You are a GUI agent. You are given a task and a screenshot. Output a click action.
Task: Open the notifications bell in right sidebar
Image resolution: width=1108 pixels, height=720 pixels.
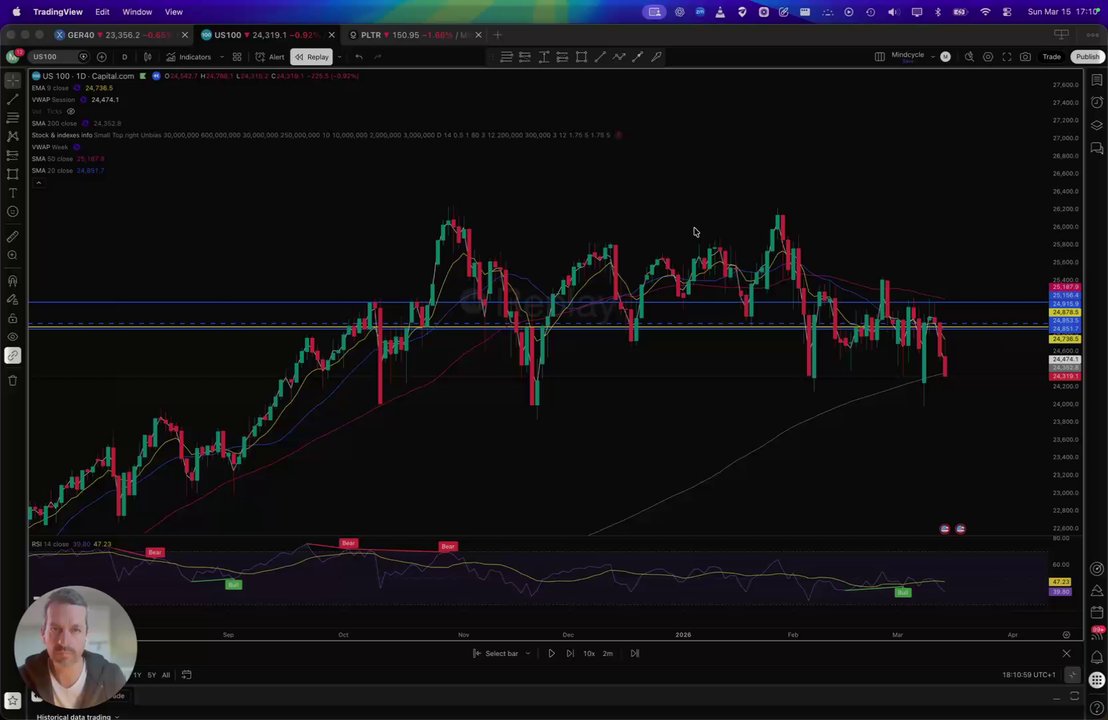coord(1097,657)
